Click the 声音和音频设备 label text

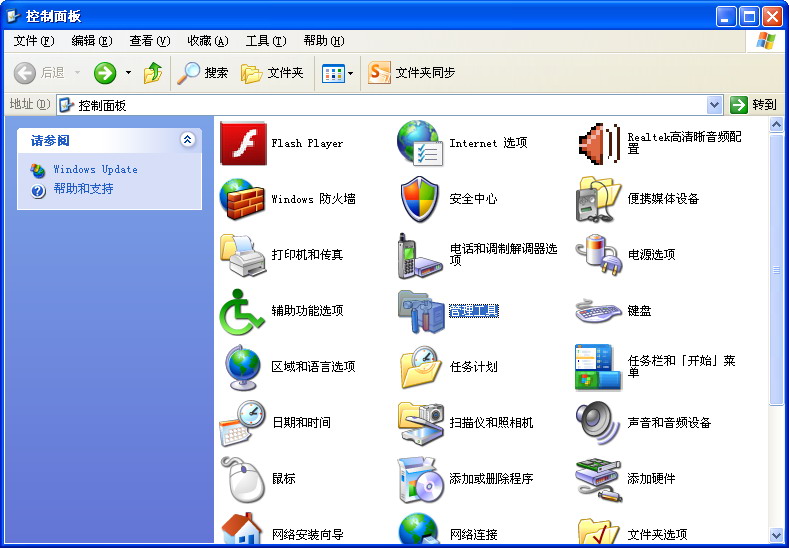point(669,423)
